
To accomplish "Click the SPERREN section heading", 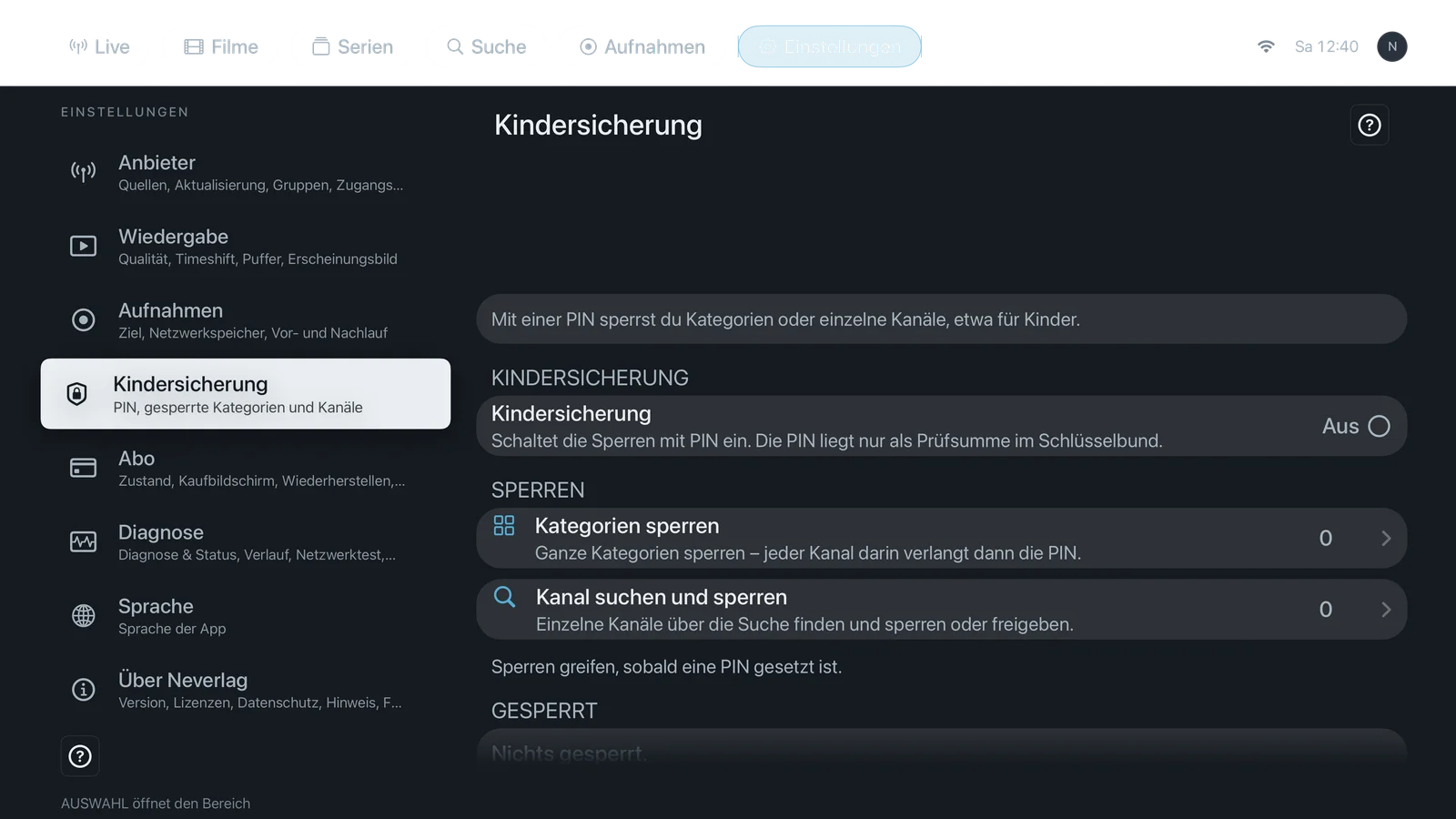I will coord(538,490).
